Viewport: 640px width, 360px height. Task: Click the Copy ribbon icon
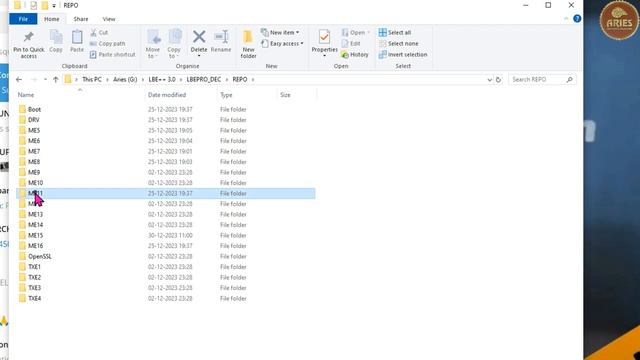coord(56,37)
